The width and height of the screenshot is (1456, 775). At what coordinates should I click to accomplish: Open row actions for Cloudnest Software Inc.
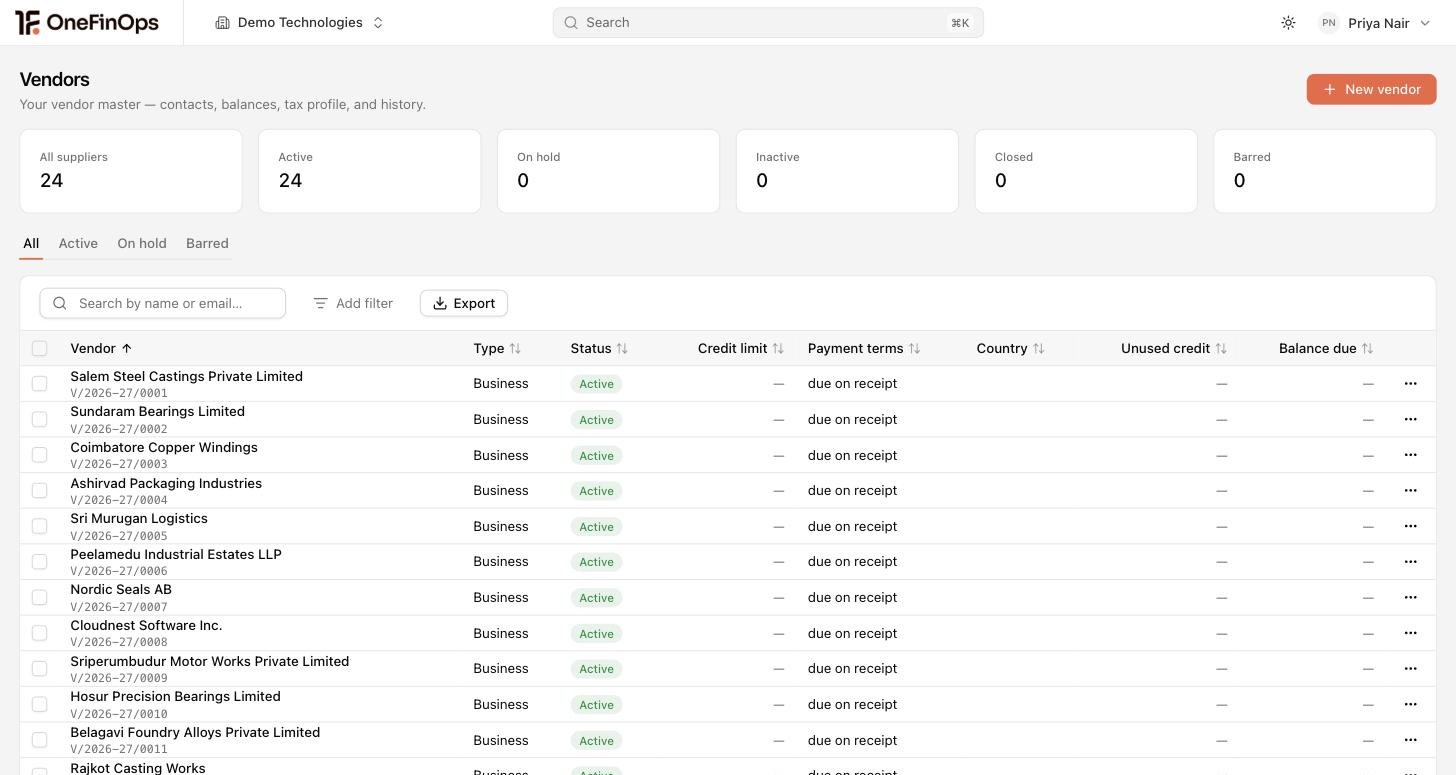pyautogui.click(x=1410, y=633)
